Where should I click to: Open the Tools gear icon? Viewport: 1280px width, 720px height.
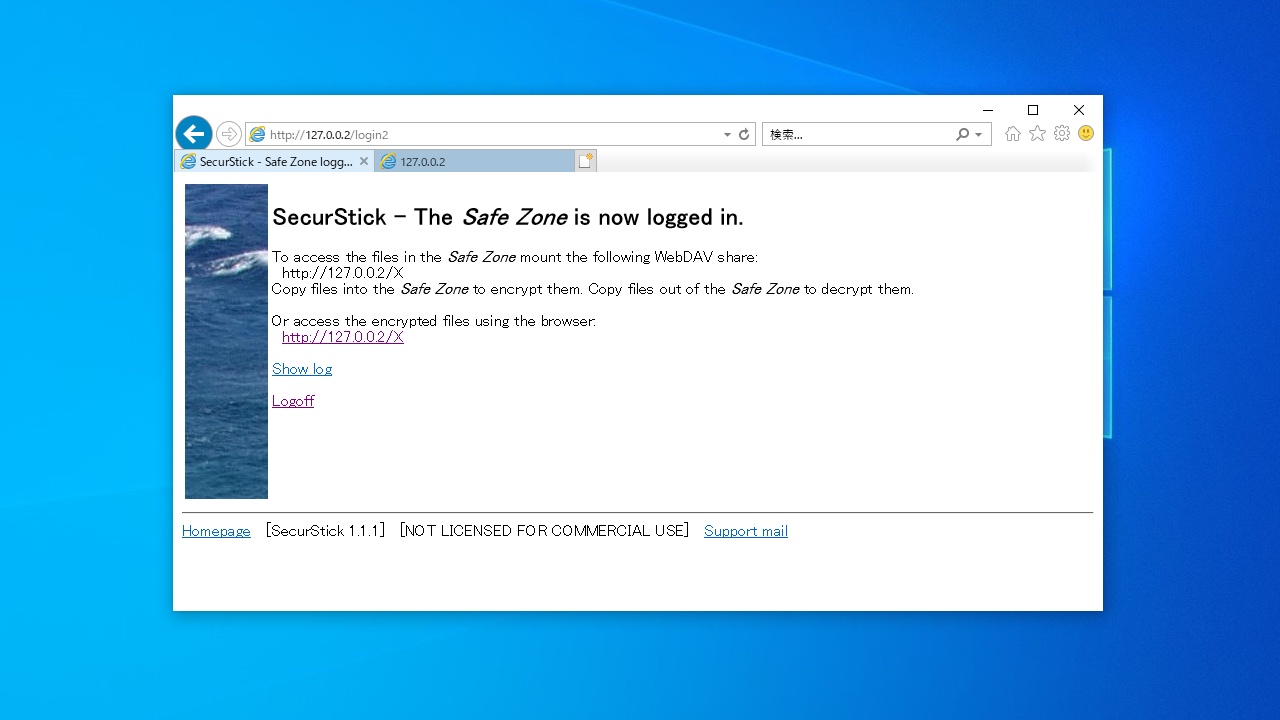[x=1062, y=134]
